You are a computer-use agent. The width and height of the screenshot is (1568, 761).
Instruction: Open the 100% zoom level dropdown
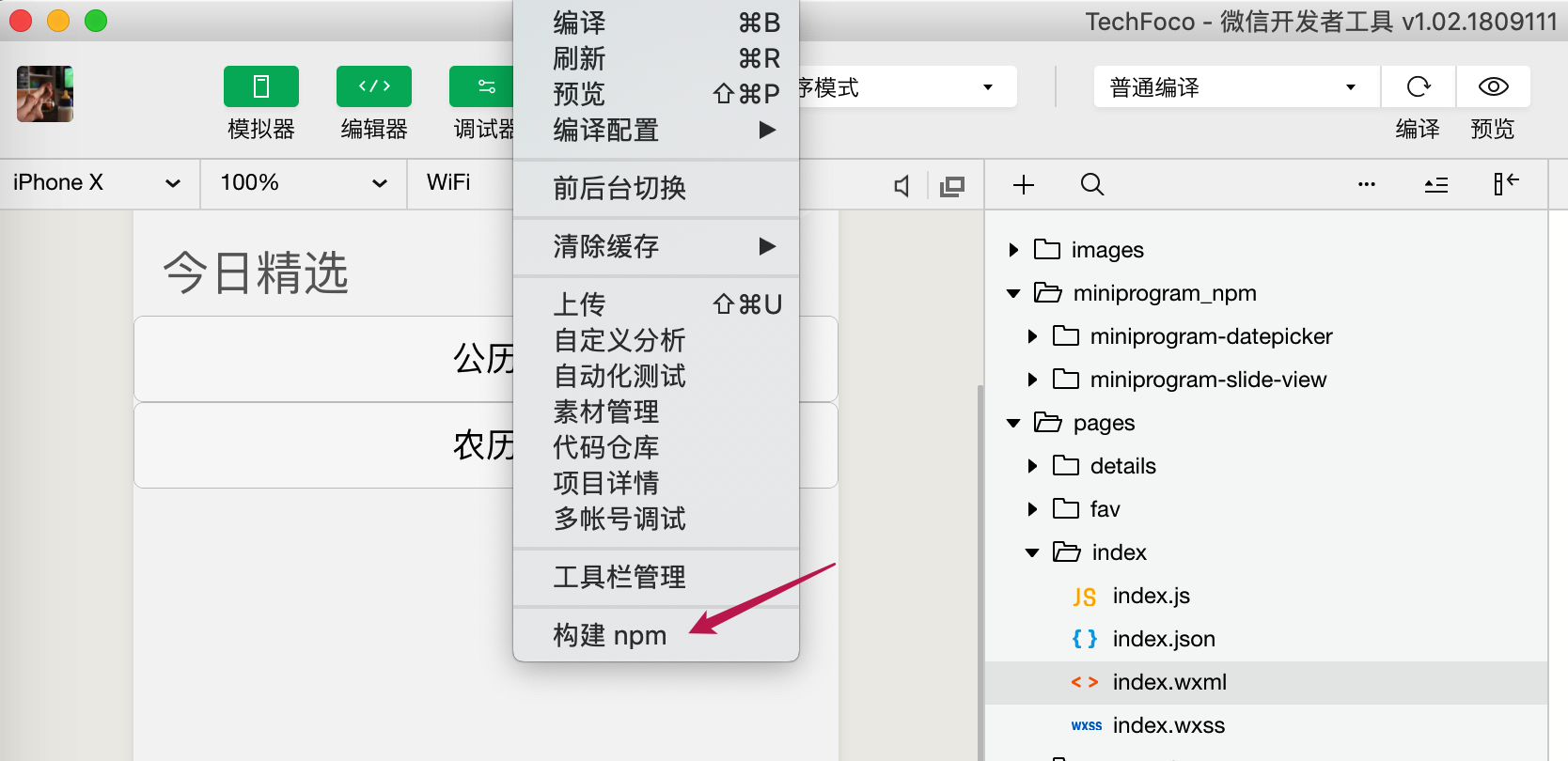point(304,183)
